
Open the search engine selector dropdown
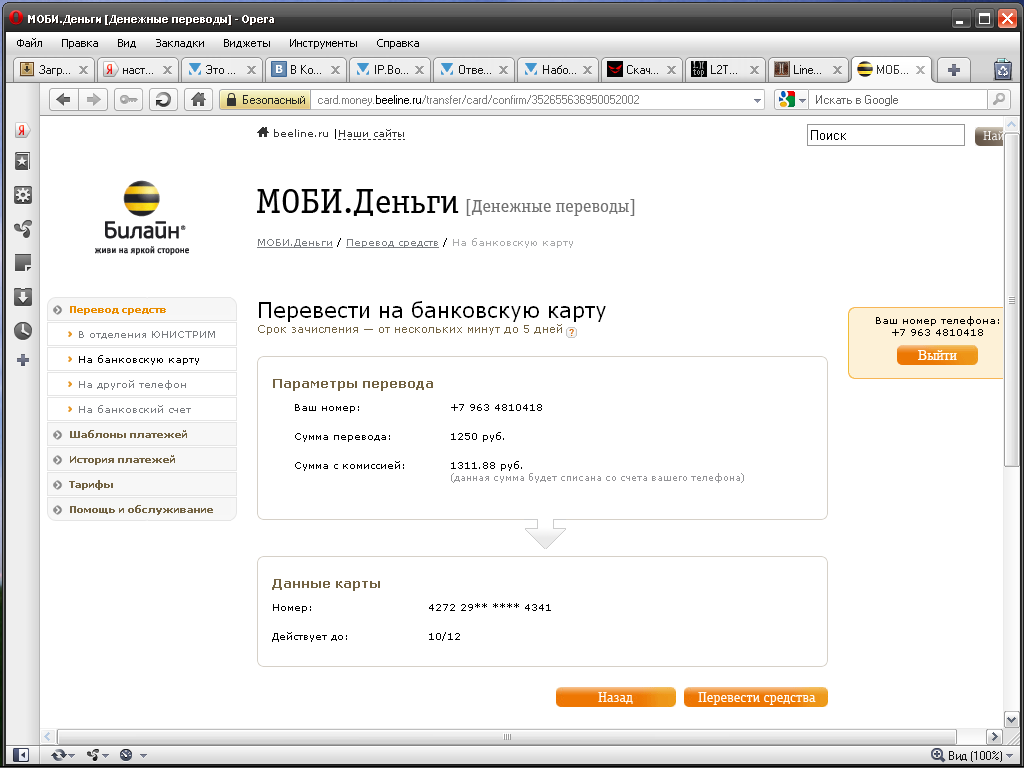[792, 100]
